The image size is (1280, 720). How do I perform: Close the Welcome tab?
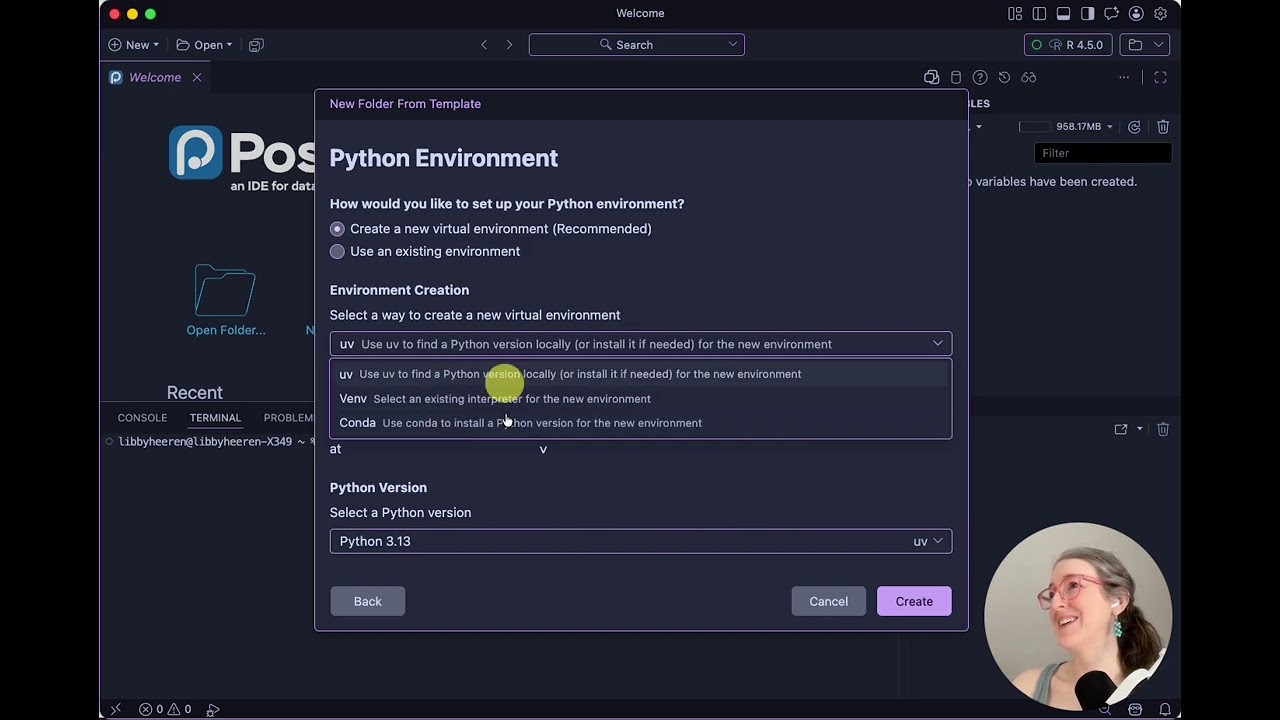[x=197, y=78]
